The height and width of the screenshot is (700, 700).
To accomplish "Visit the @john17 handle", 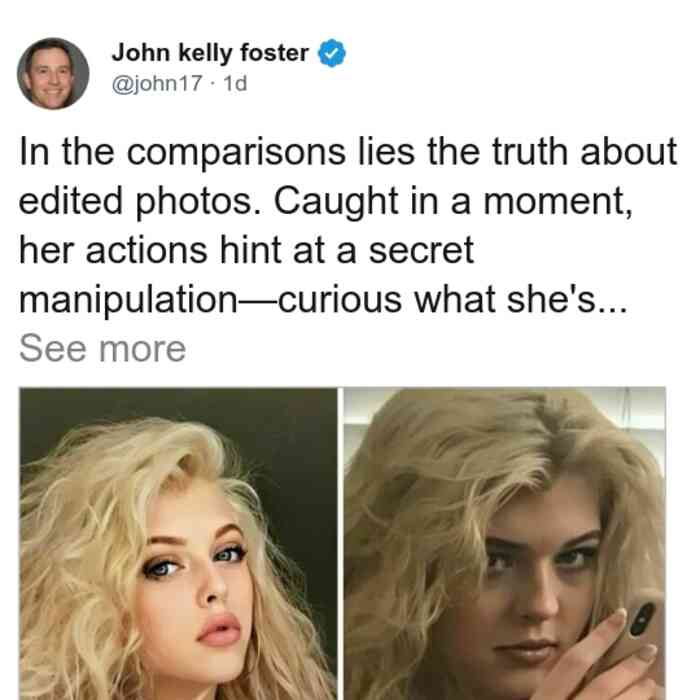I will click(157, 83).
